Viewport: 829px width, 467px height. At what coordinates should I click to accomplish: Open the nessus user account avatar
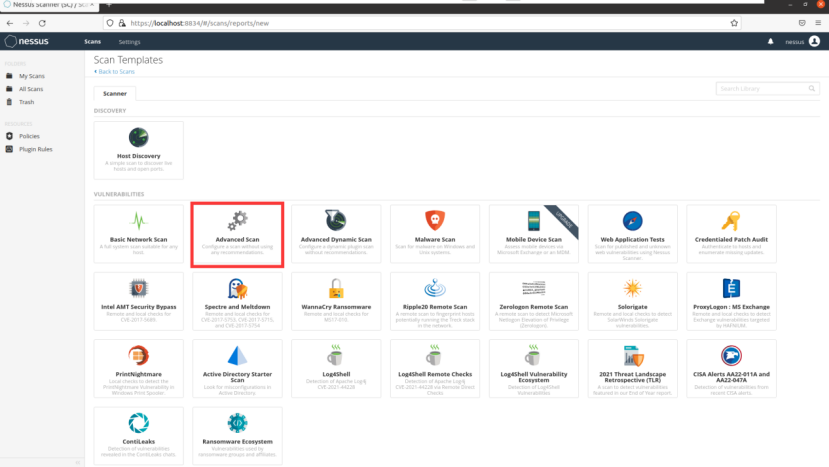(x=814, y=41)
